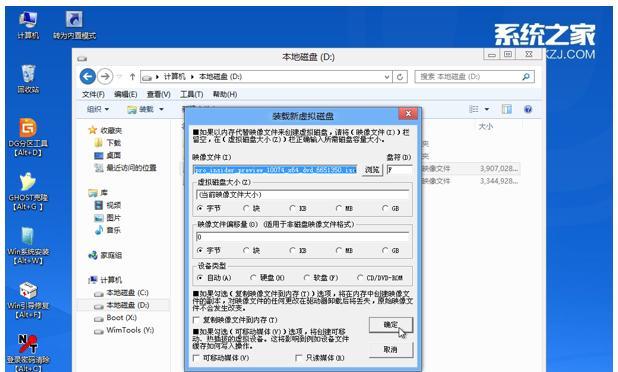The image size is (618, 372).
Task: Launch the GHOST克隆 desktop icon
Action: click(x=28, y=191)
